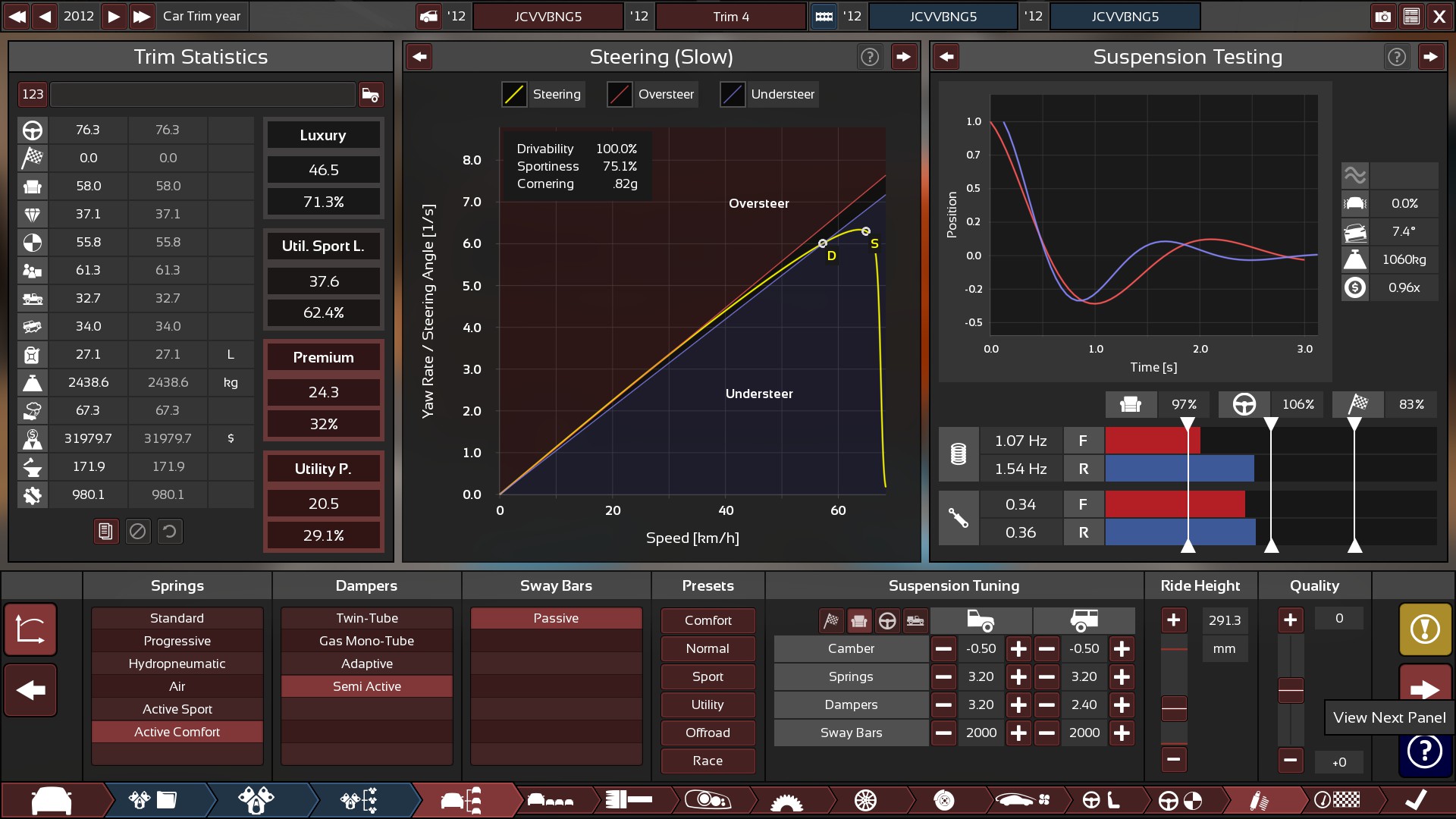Go back with the large left arrow button

[x=30, y=690]
